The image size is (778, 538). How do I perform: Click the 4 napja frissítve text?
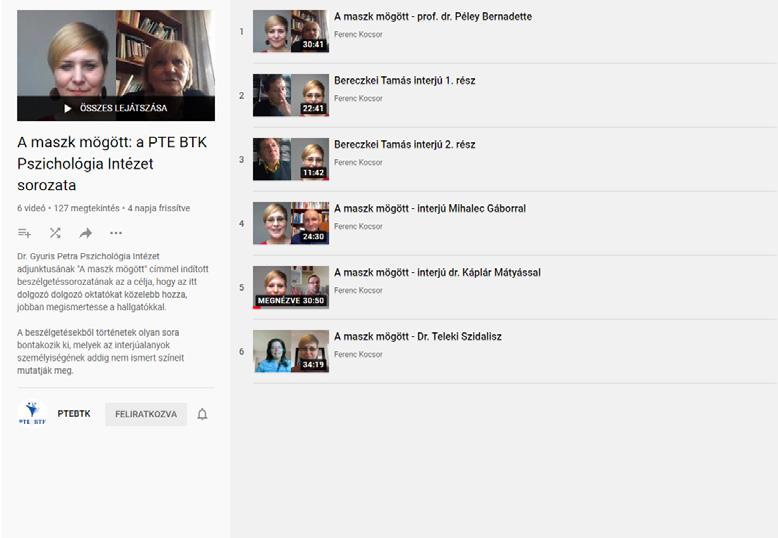point(159,208)
